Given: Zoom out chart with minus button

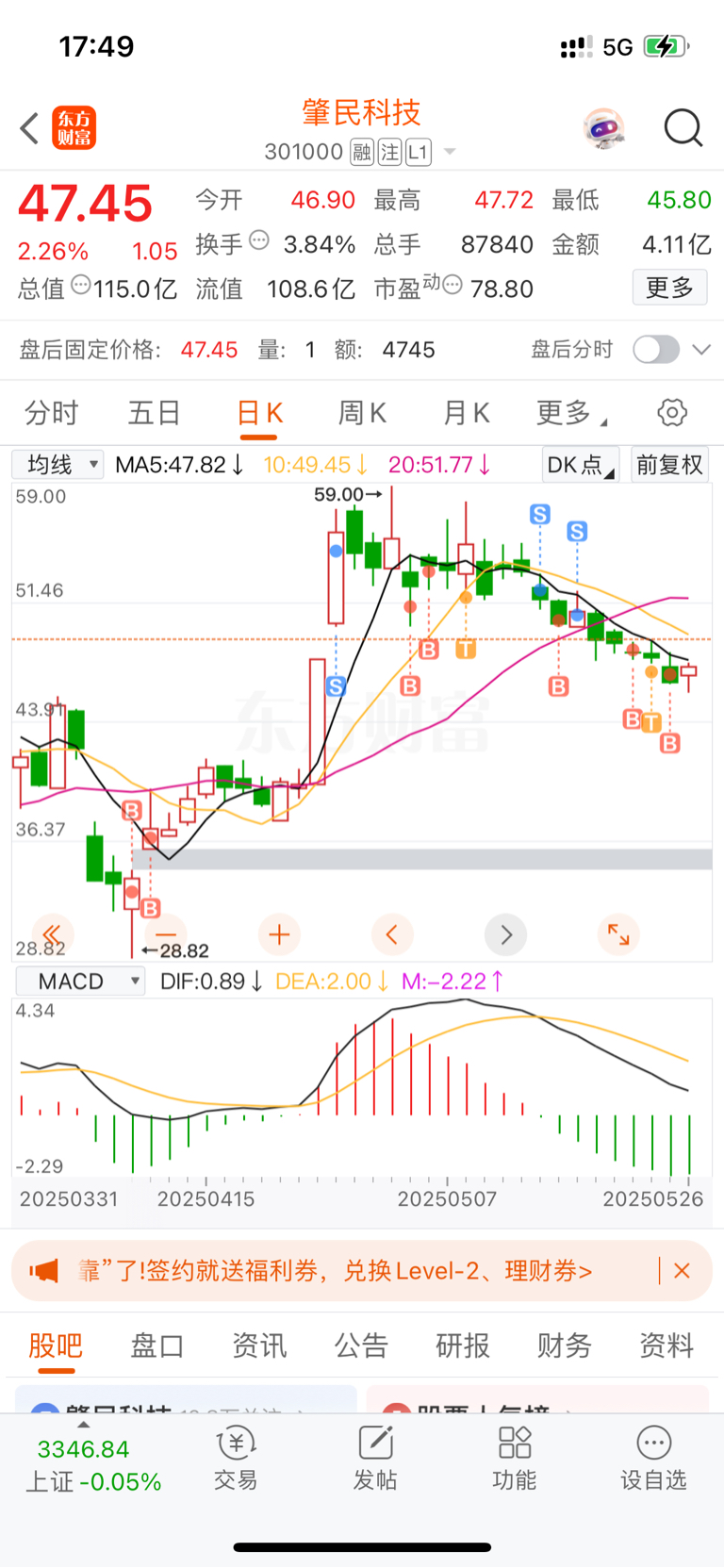Looking at the screenshot, I should [166, 934].
